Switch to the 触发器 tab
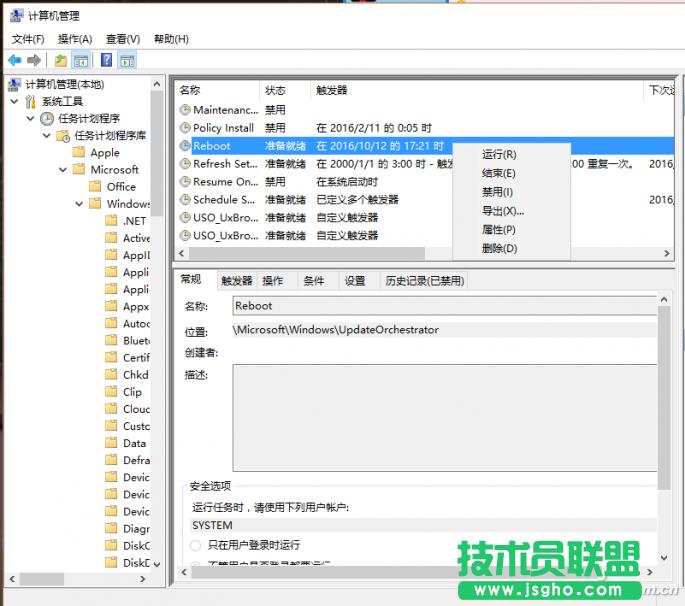685x606 pixels. [236, 281]
